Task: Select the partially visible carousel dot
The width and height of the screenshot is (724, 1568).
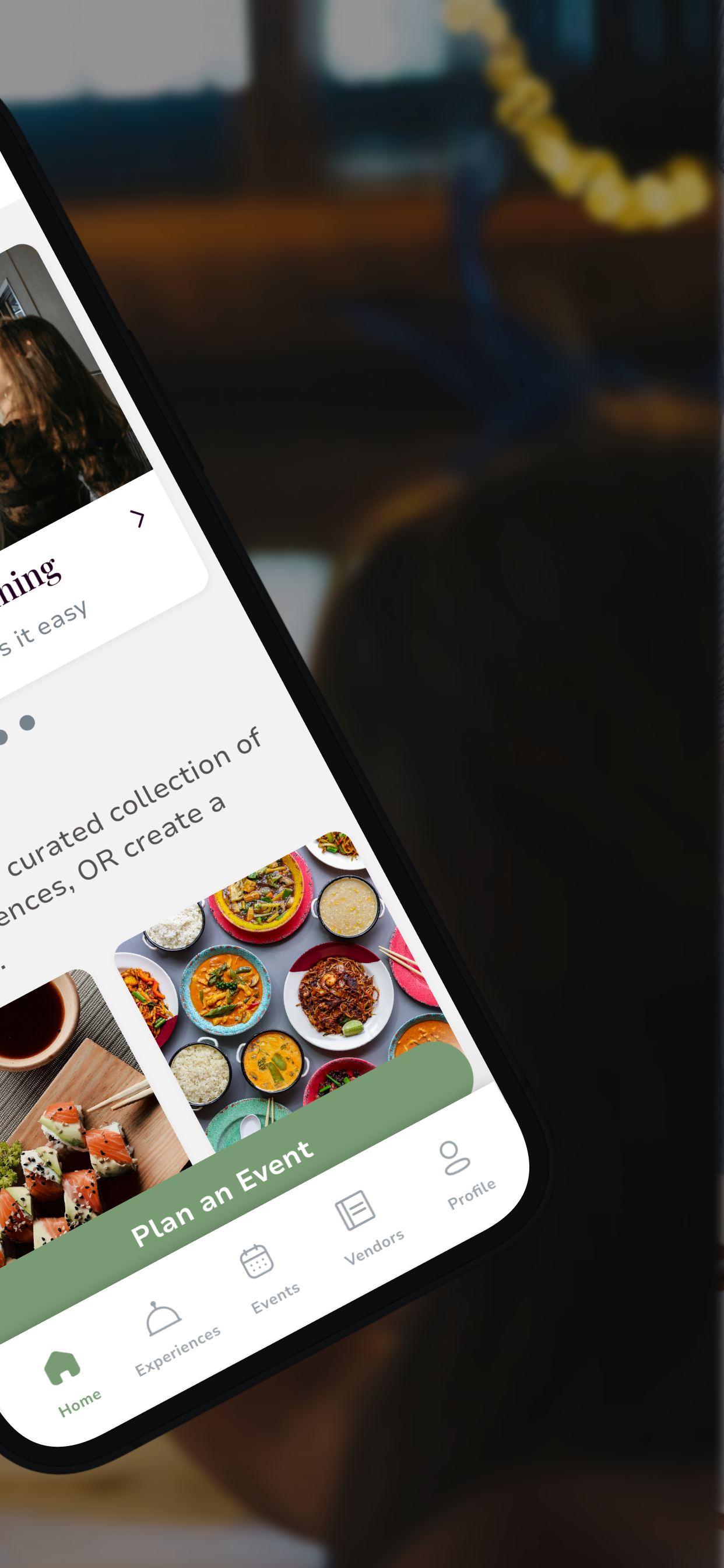Action: point(3,736)
